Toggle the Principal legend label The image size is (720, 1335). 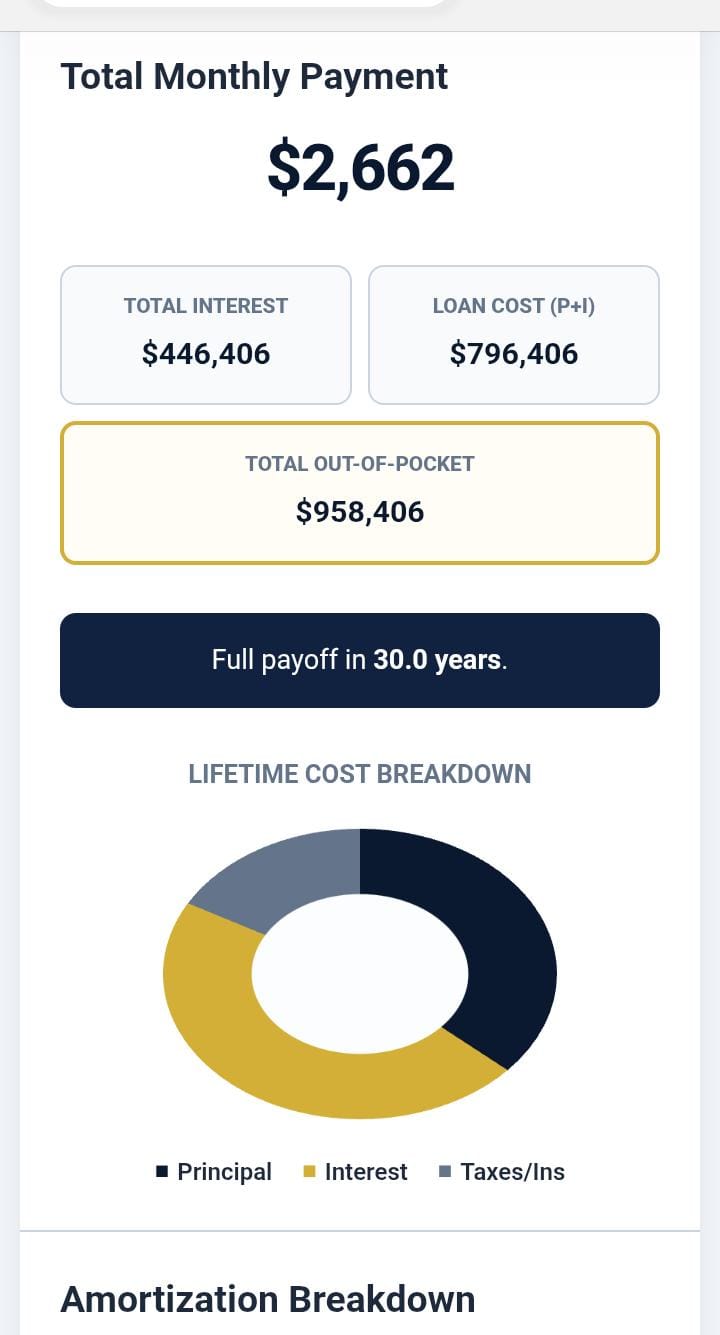(224, 1172)
